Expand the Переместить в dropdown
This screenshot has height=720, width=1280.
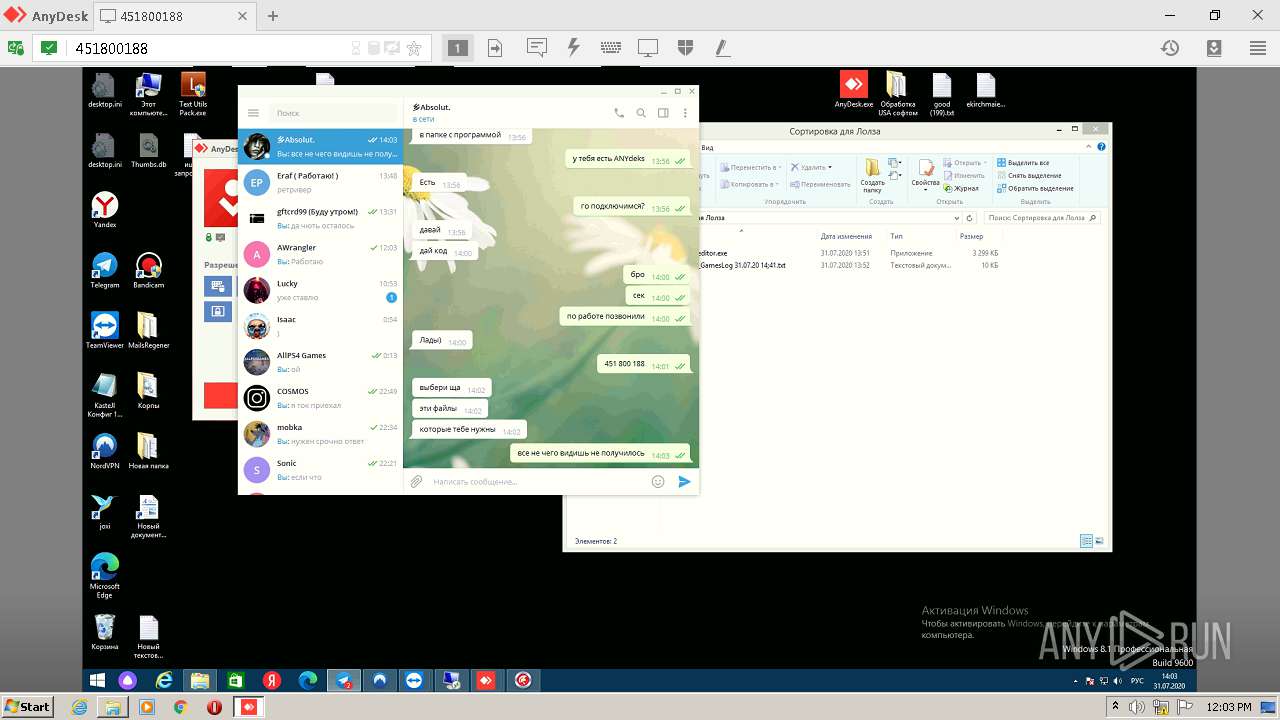click(x=780, y=168)
